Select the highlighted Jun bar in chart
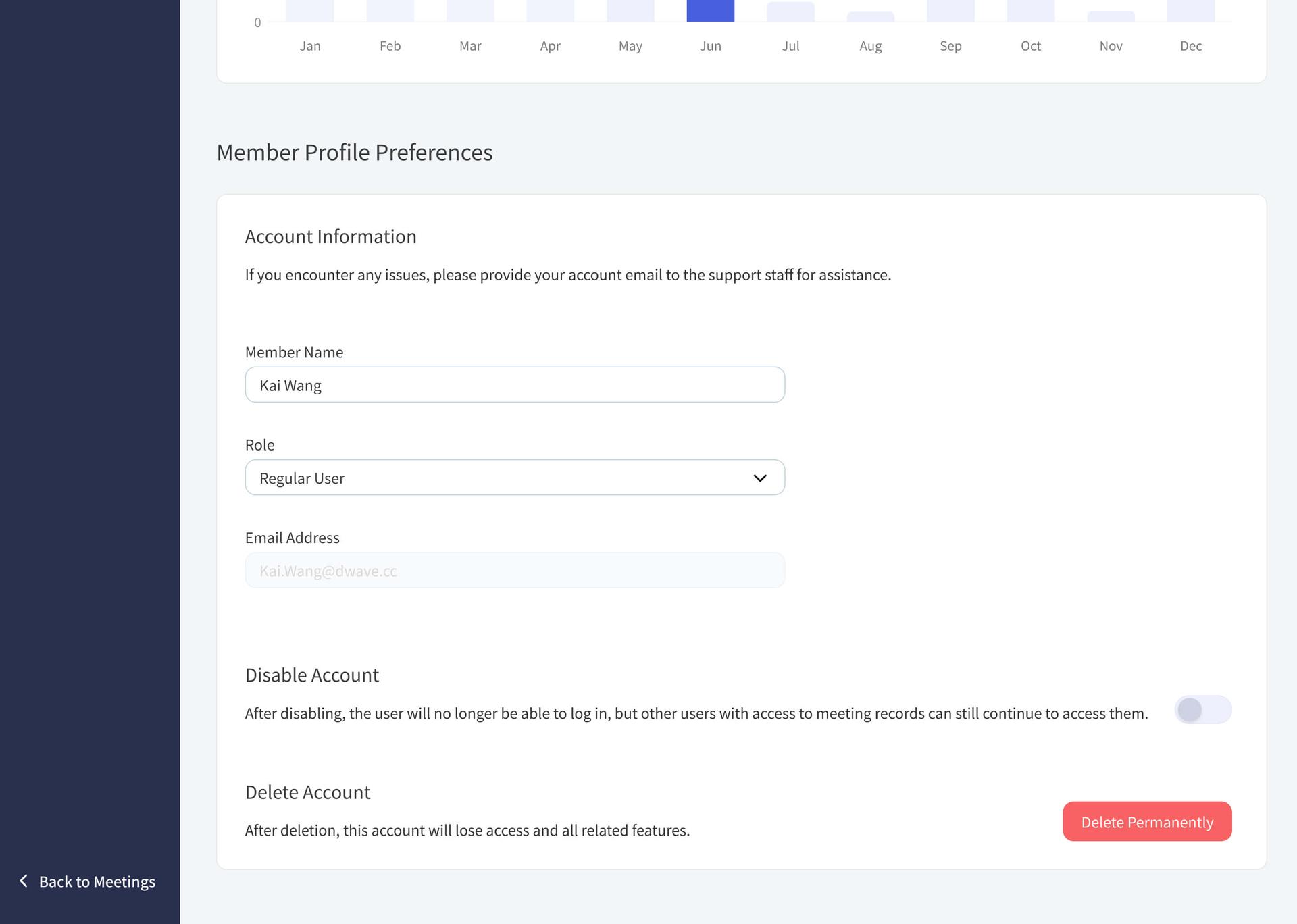The width and height of the screenshot is (1297, 924). point(710,11)
